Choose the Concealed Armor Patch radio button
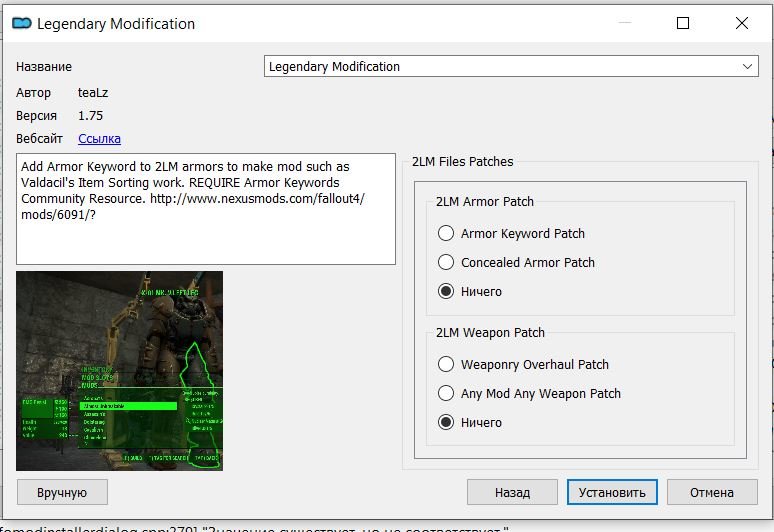 coord(446,262)
